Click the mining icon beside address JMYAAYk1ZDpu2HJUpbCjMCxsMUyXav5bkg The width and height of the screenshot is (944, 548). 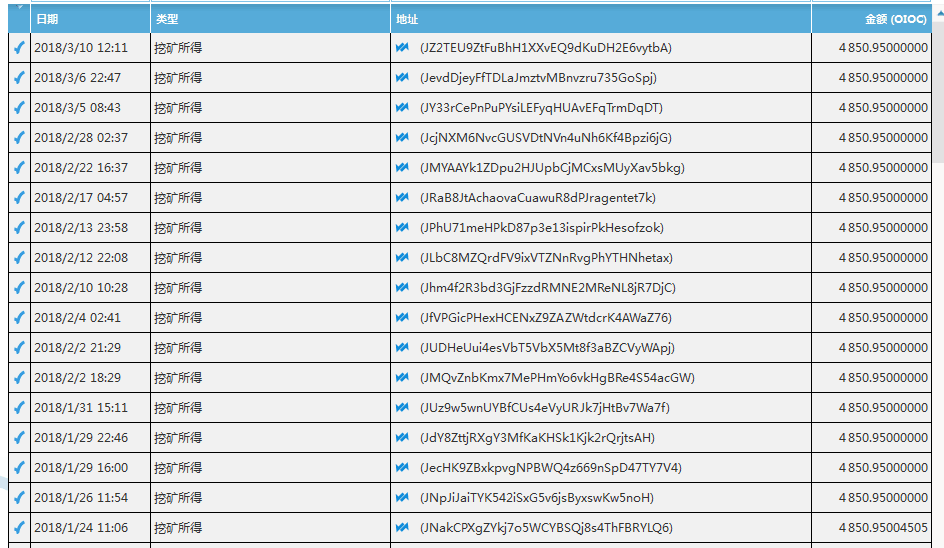coord(402,167)
